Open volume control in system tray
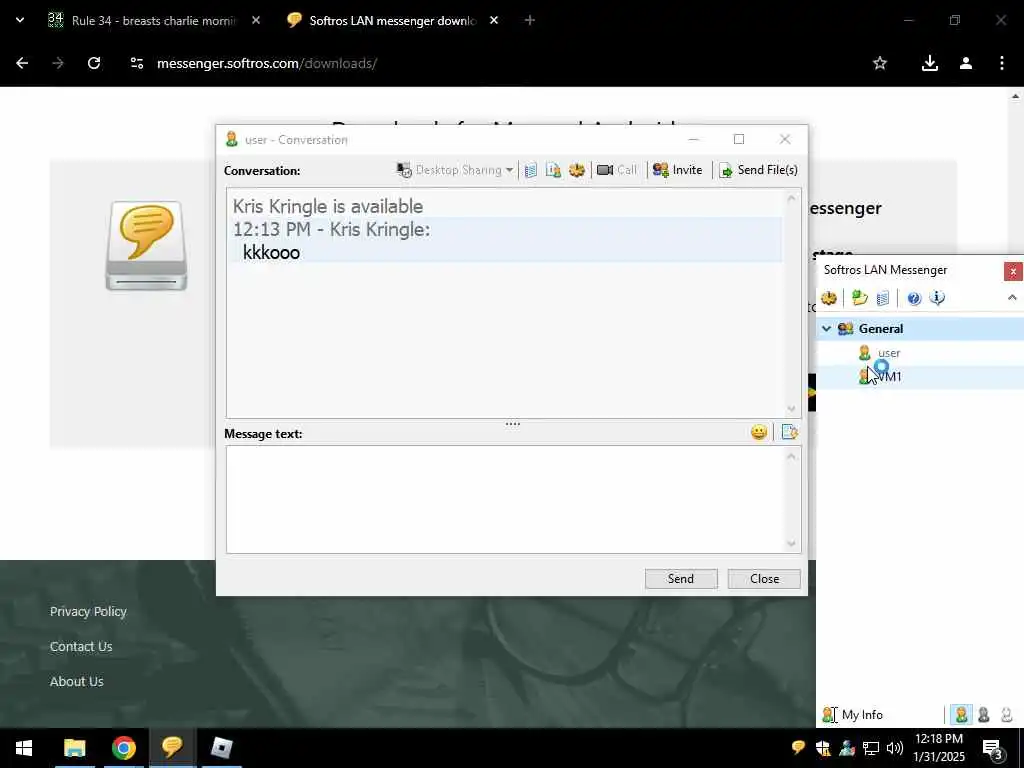This screenshot has height=768, width=1024. 895,748
